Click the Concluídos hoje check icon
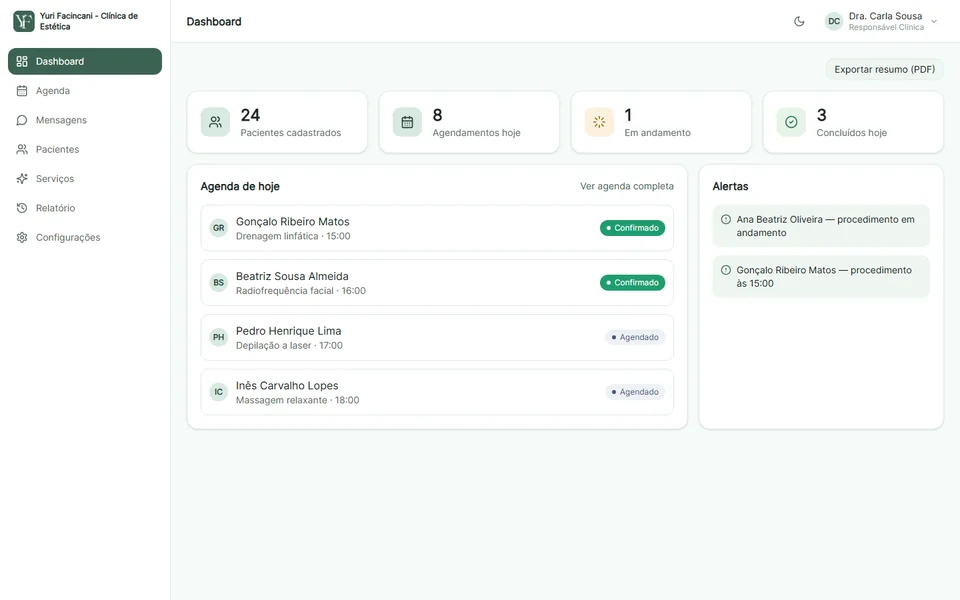960x600 pixels. coord(791,122)
